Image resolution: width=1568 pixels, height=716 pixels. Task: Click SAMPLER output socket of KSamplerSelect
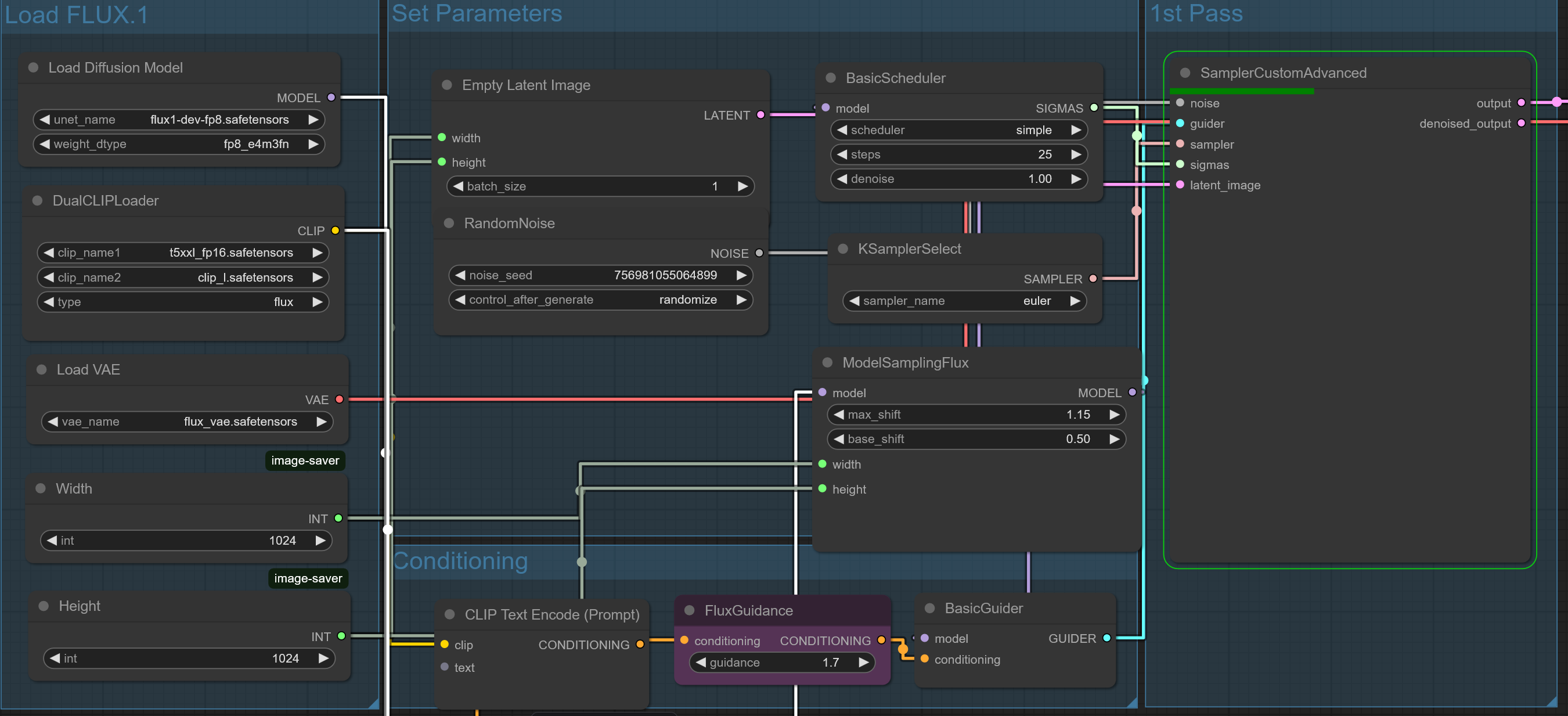tap(1093, 279)
